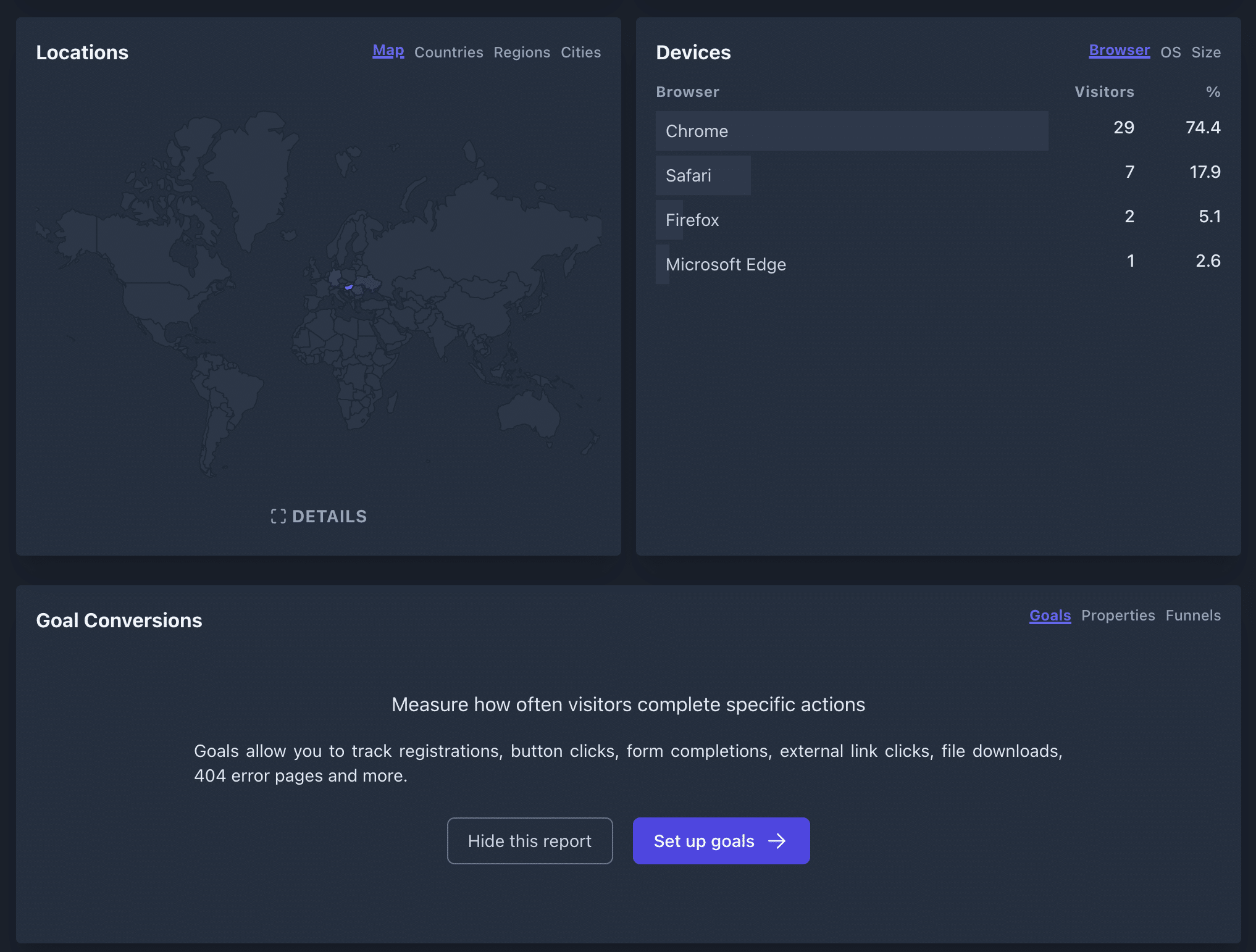Switch to the Properties tab
Screen dimensions: 1256x952
pos(1118,615)
